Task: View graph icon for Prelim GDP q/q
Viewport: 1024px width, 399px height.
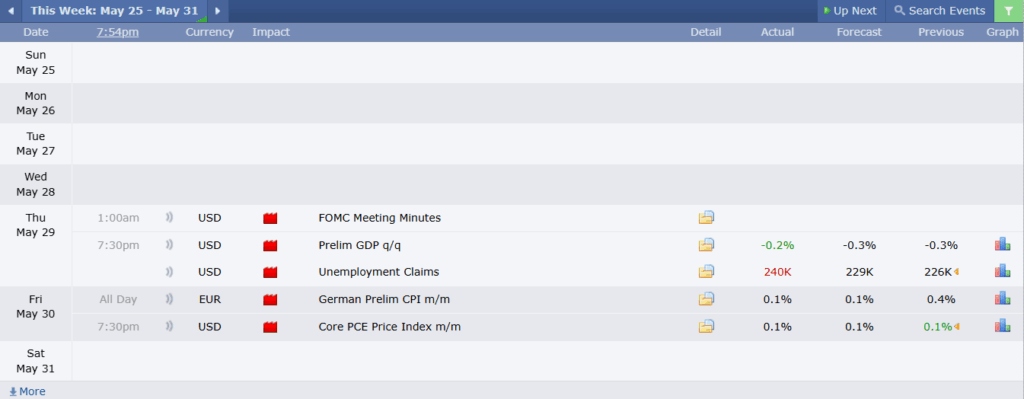Action: click(1002, 244)
